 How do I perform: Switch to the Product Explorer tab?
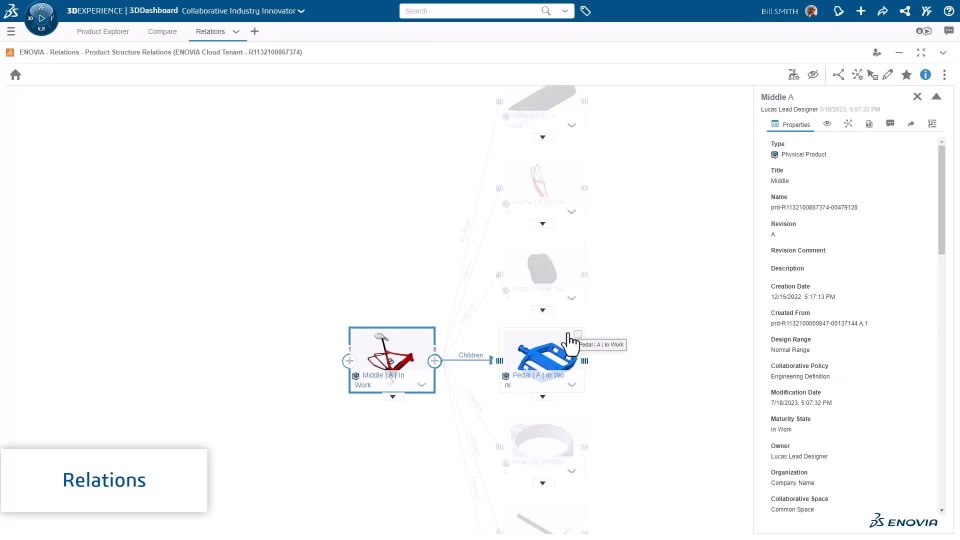click(103, 31)
